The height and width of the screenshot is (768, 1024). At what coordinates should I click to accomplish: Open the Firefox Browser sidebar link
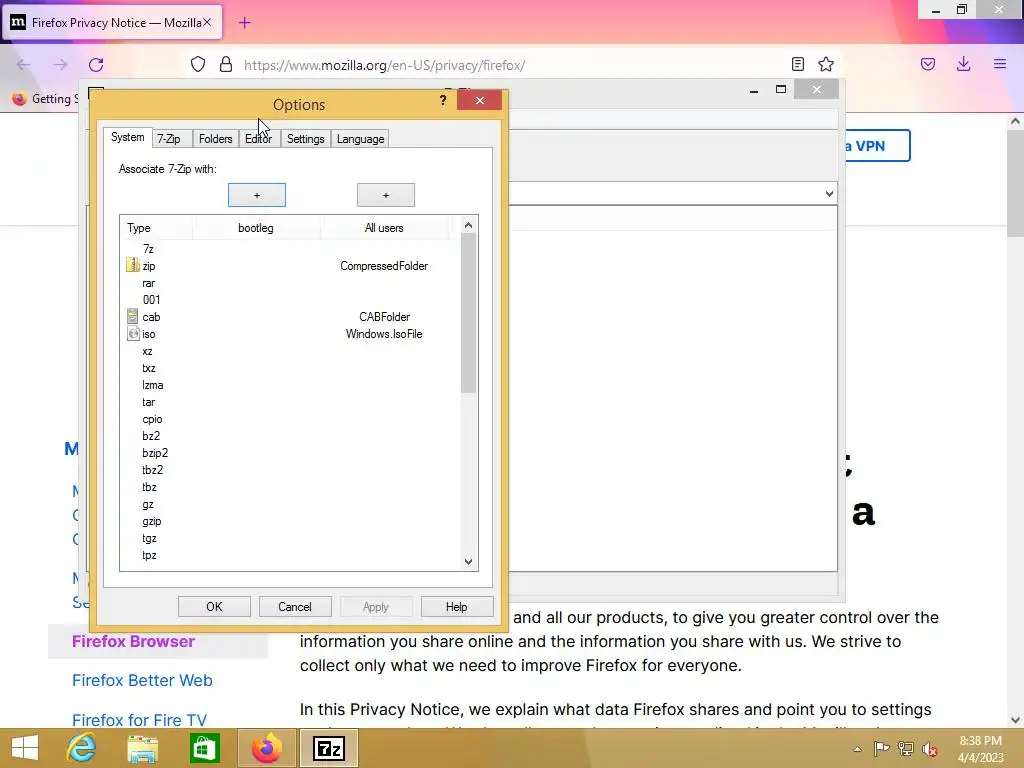coord(133,641)
